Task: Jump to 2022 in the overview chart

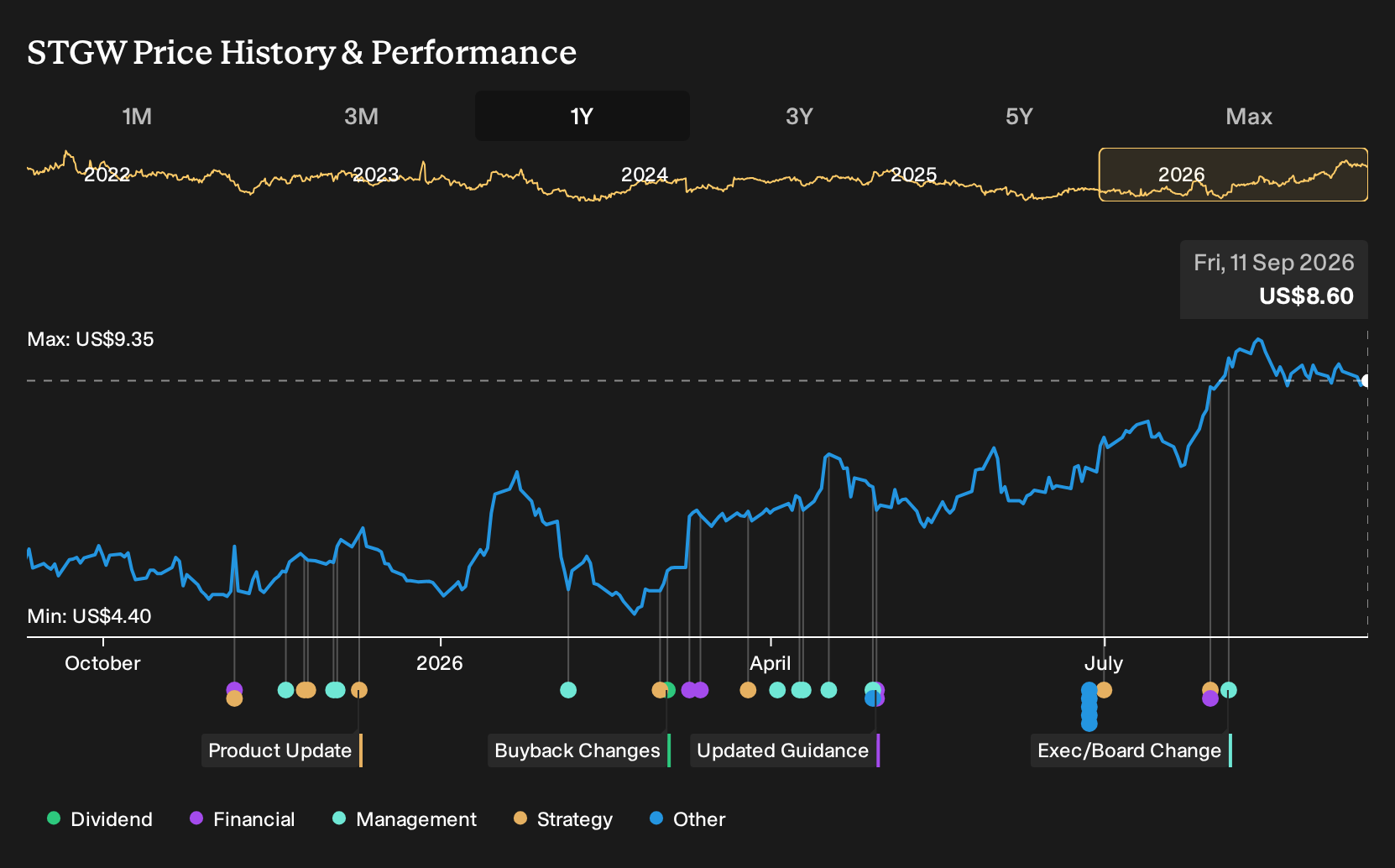Action: point(107,175)
